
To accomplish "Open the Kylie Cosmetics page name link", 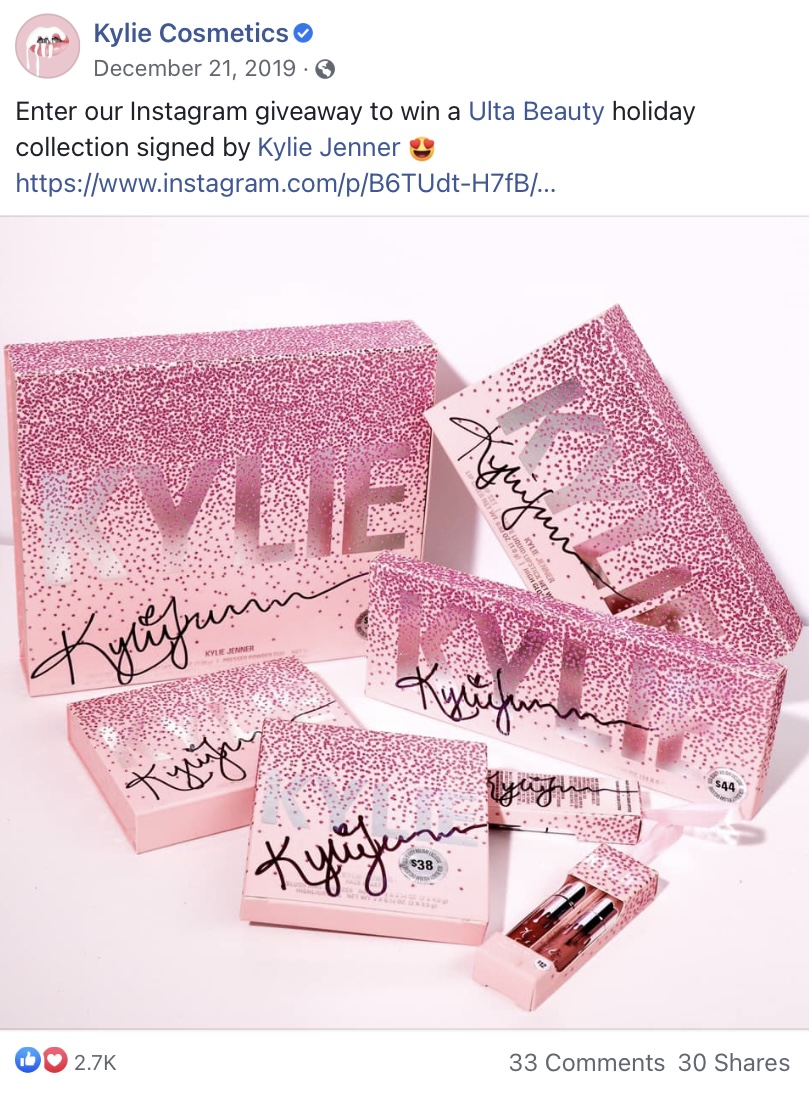I will click(190, 33).
